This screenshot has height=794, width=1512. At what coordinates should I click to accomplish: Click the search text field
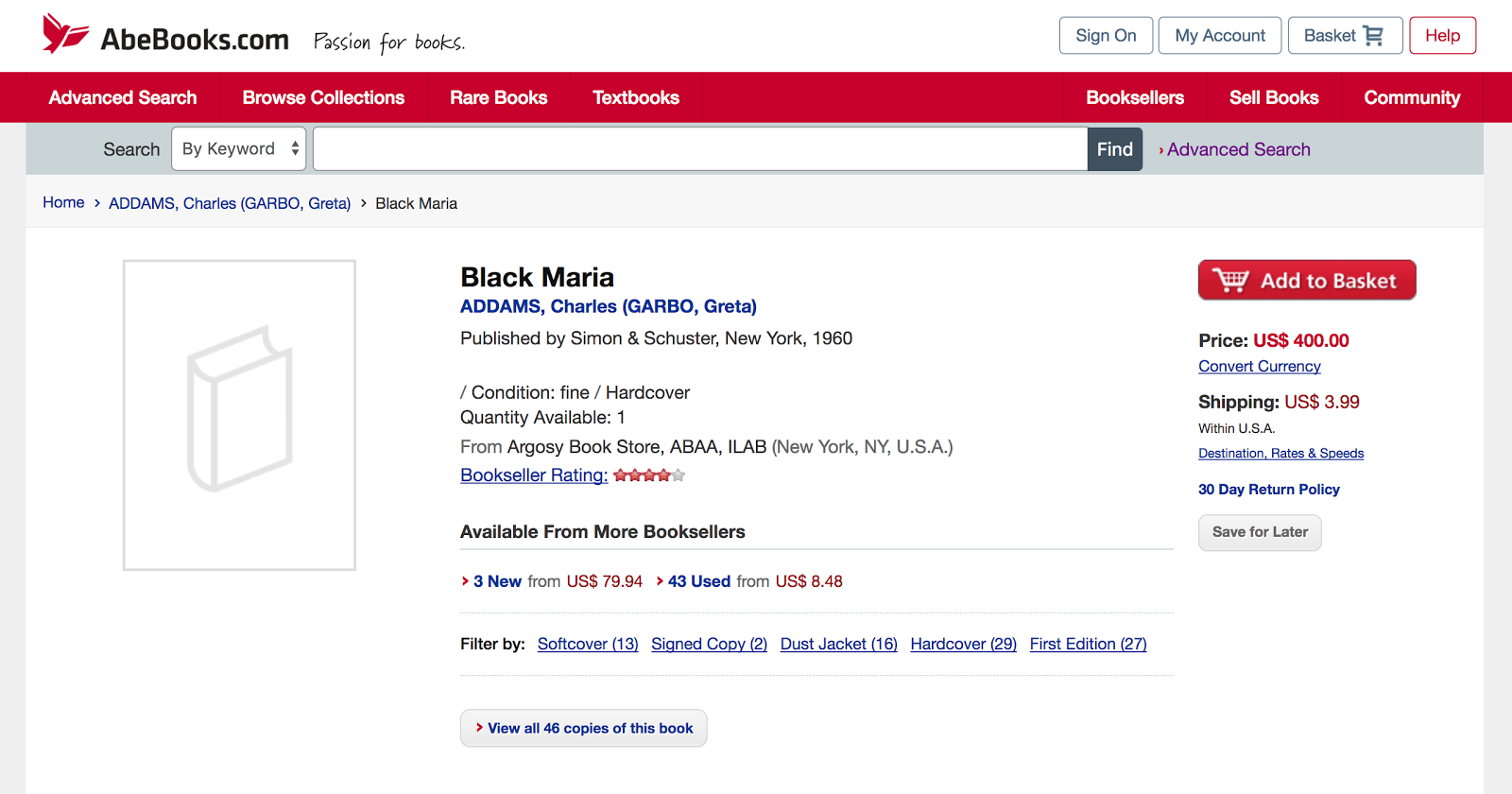(x=700, y=149)
